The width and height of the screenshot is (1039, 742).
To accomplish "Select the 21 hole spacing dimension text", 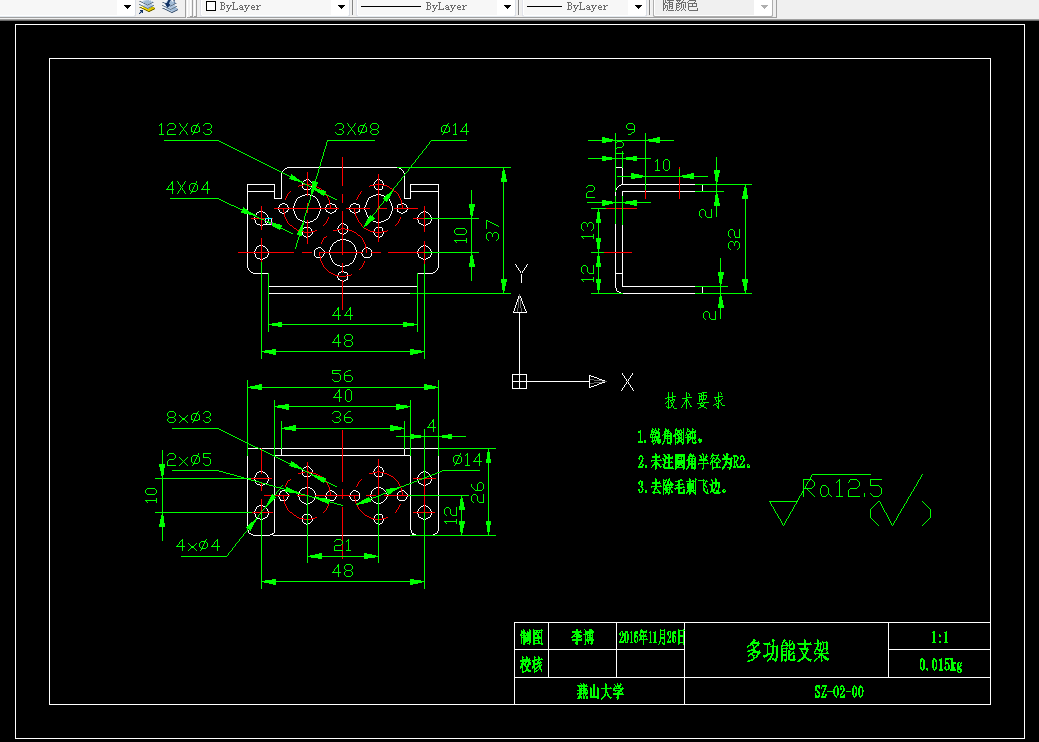I will [343, 546].
